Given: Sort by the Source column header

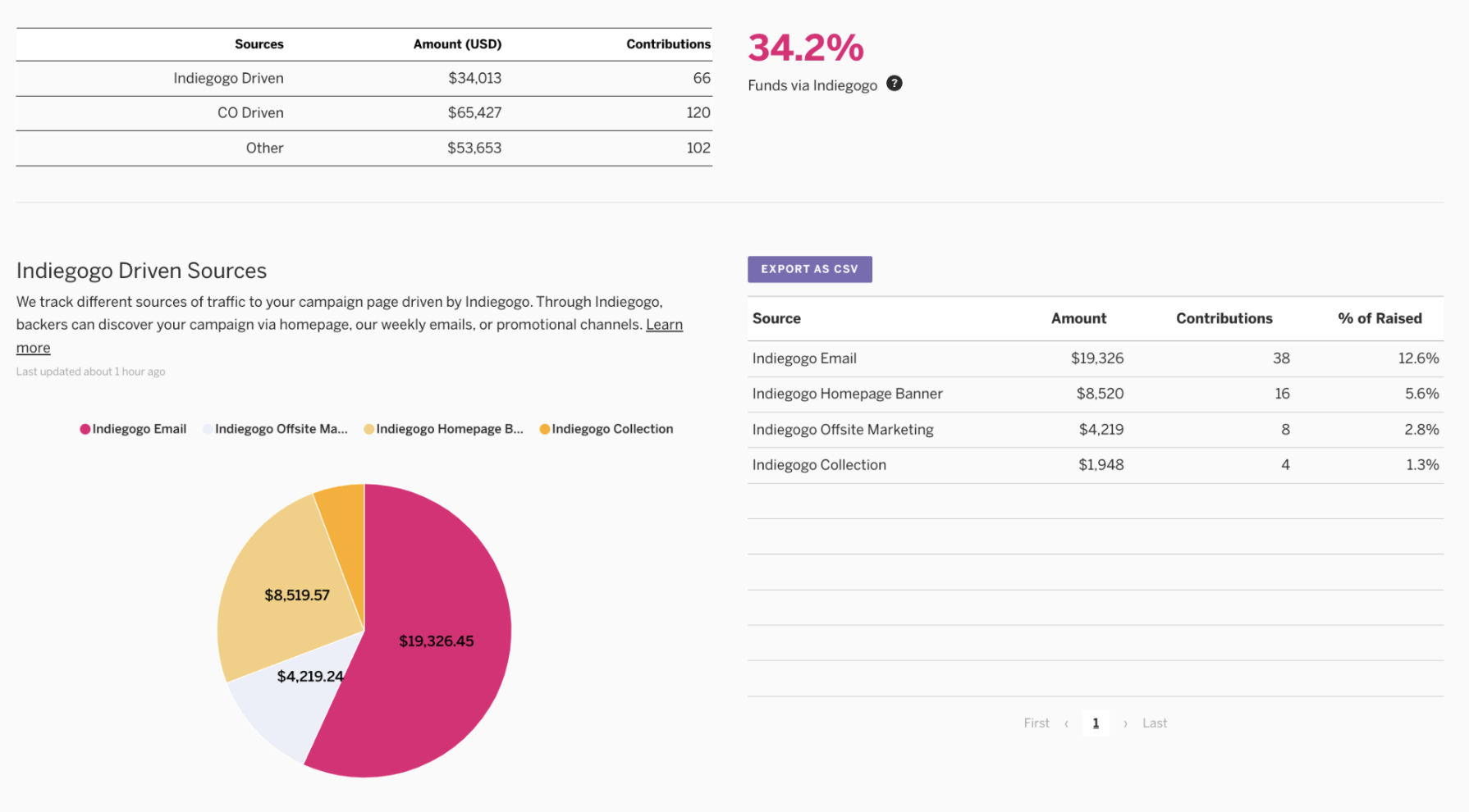Looking at the screenshot, I should click(x=776, y=318).
